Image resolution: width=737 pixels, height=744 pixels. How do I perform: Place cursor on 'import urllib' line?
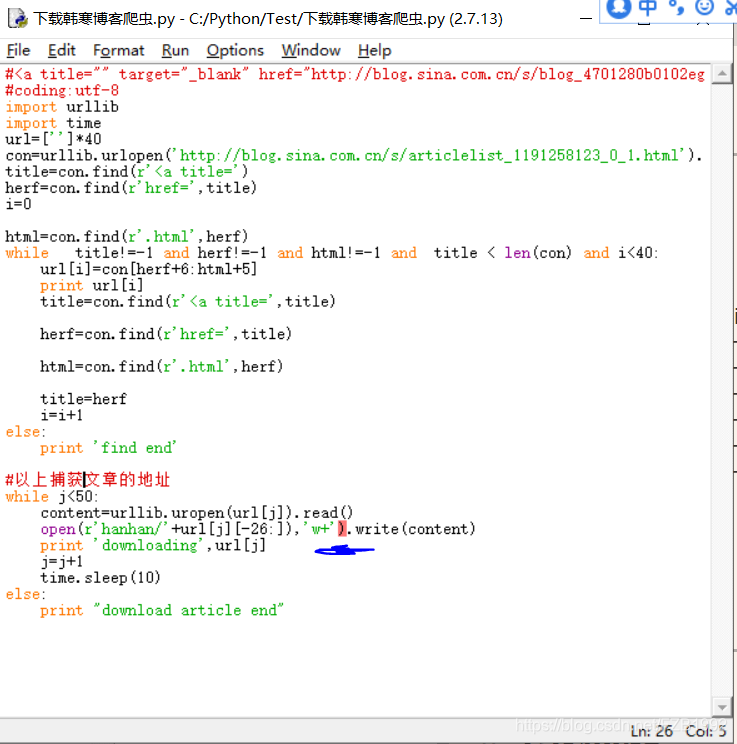[62, 107]
